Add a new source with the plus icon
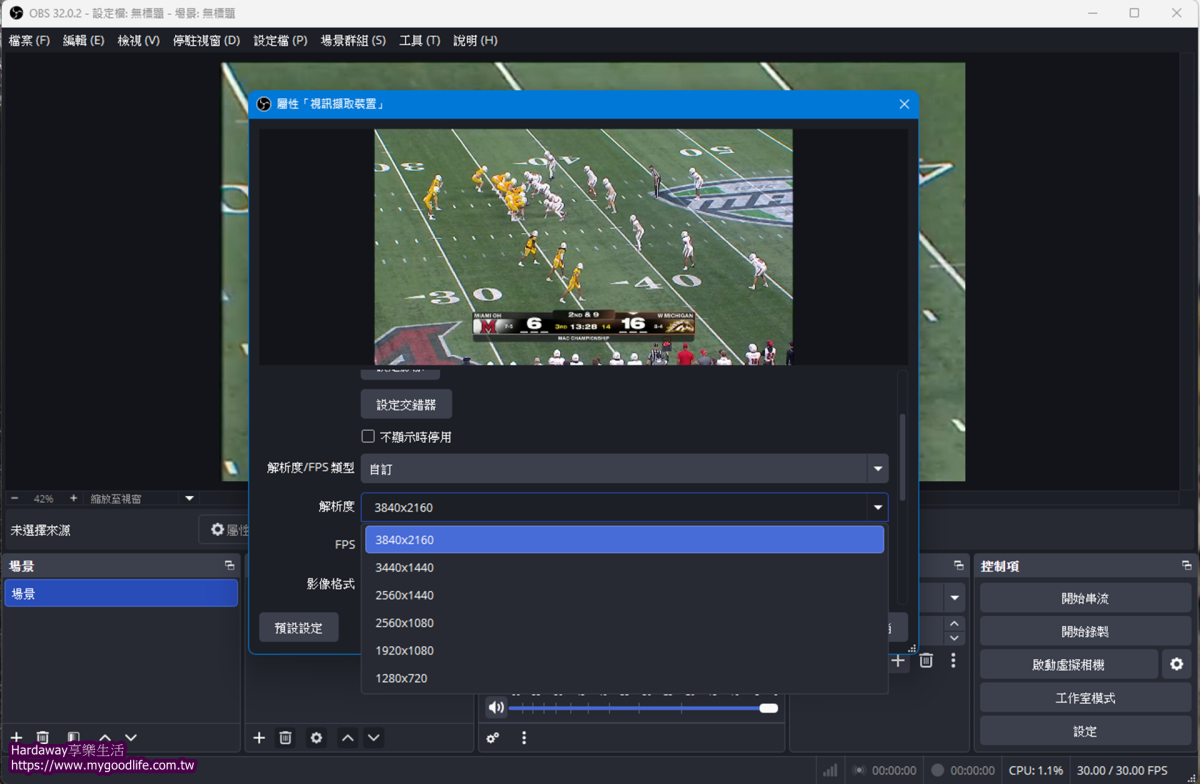Image resolution: width=1200 pixels, height=784 pixels. coord(259,738)
